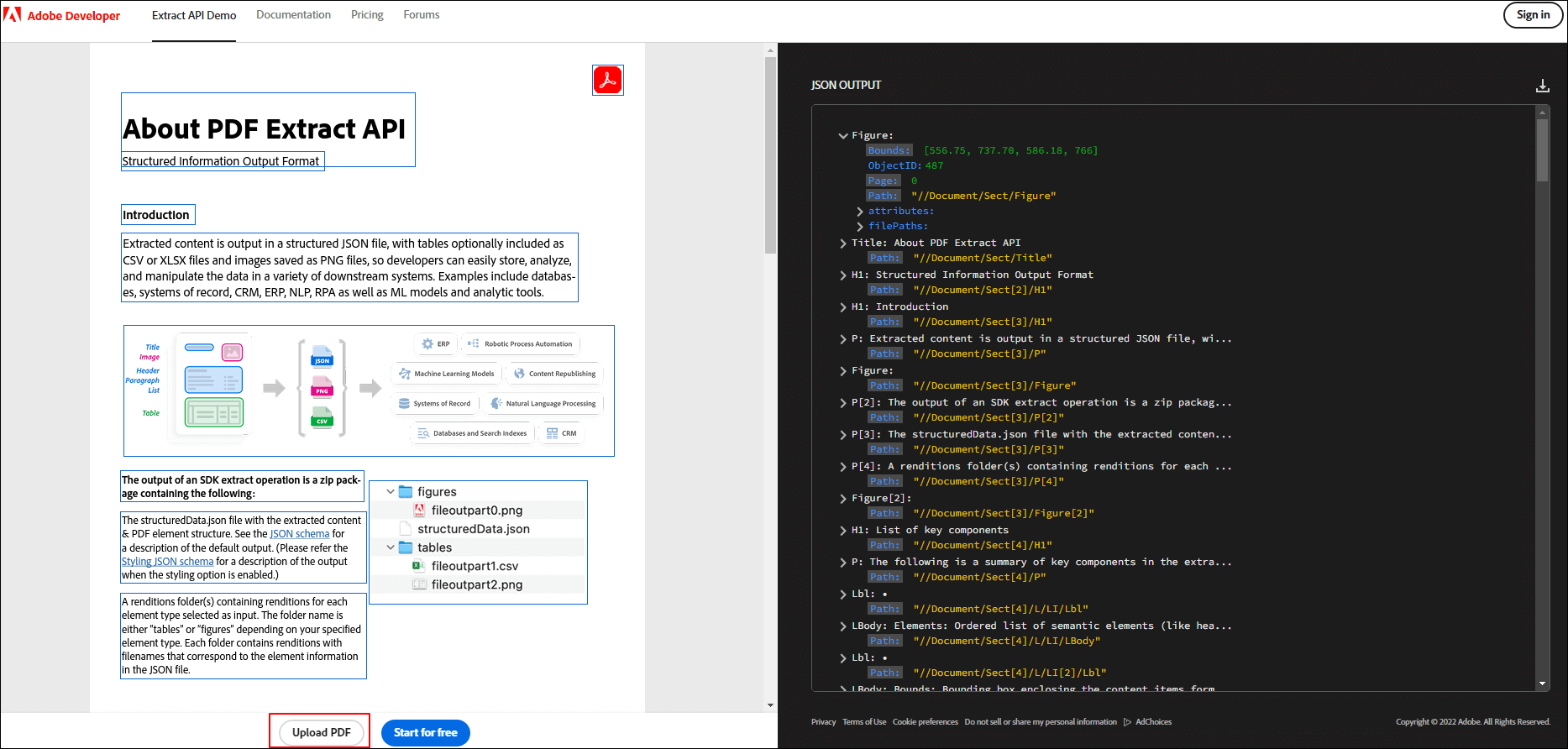The height and width of the screenshot is (749, 1568).
Task: Click the tables folder icon
Action: pyautogui.click(x=406, y=547)
